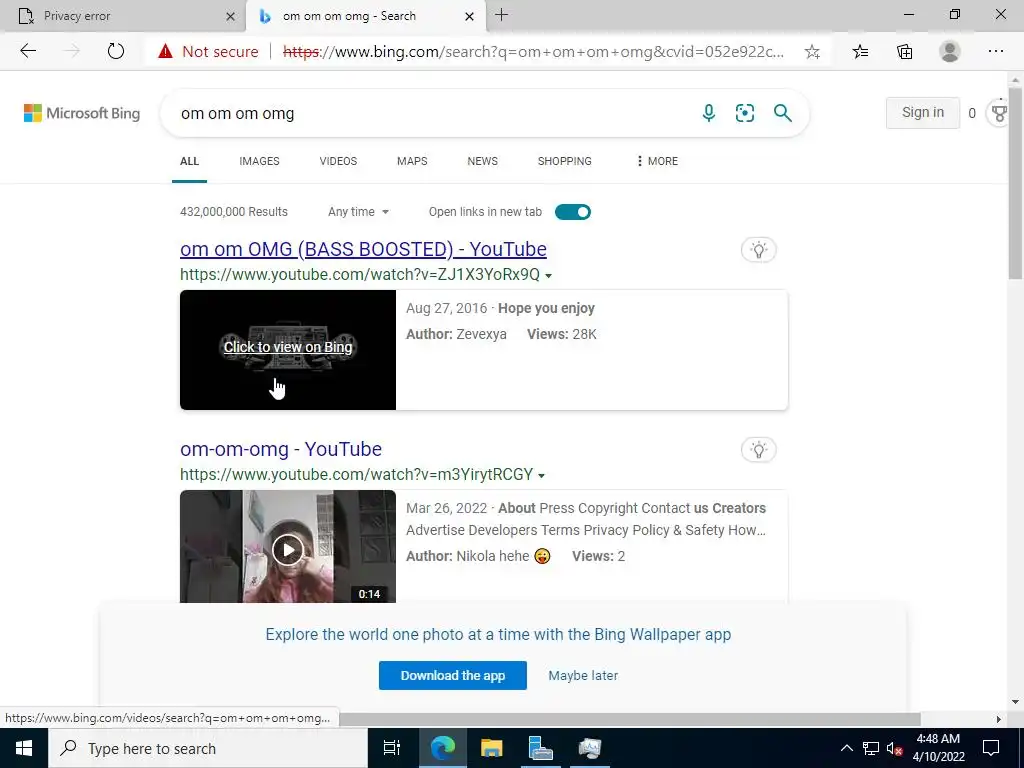Click lightbulb icon beside om-om-omg result
This screenshot has width=1024, height=768.
[758, 449]
